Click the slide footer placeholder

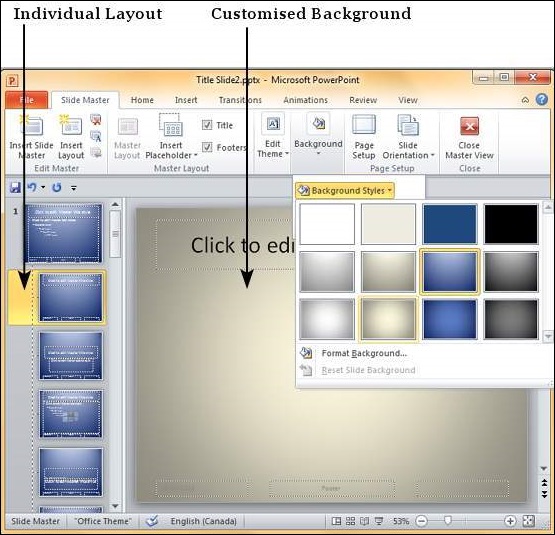click(331, 489)
